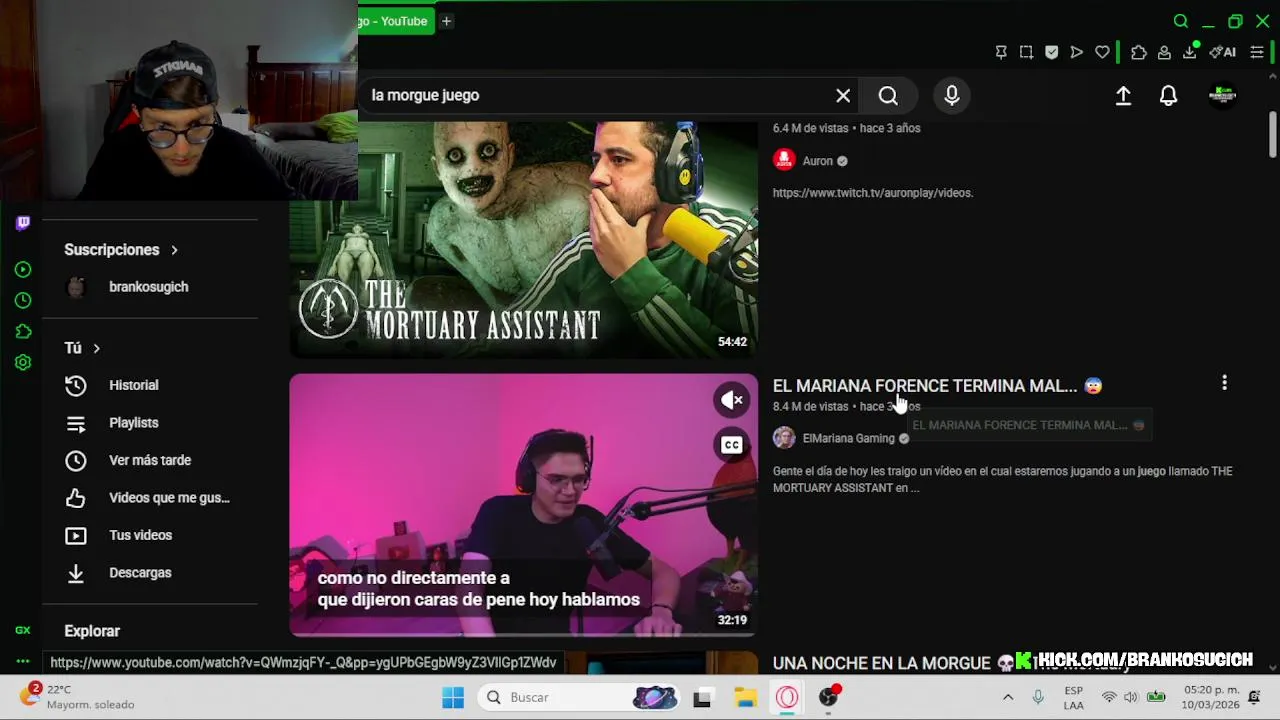This screenshot has height=720, width=1280.
Task: Open three-dot menu for EL MARIANA FORENCE video
Action: click(1224, 383)
